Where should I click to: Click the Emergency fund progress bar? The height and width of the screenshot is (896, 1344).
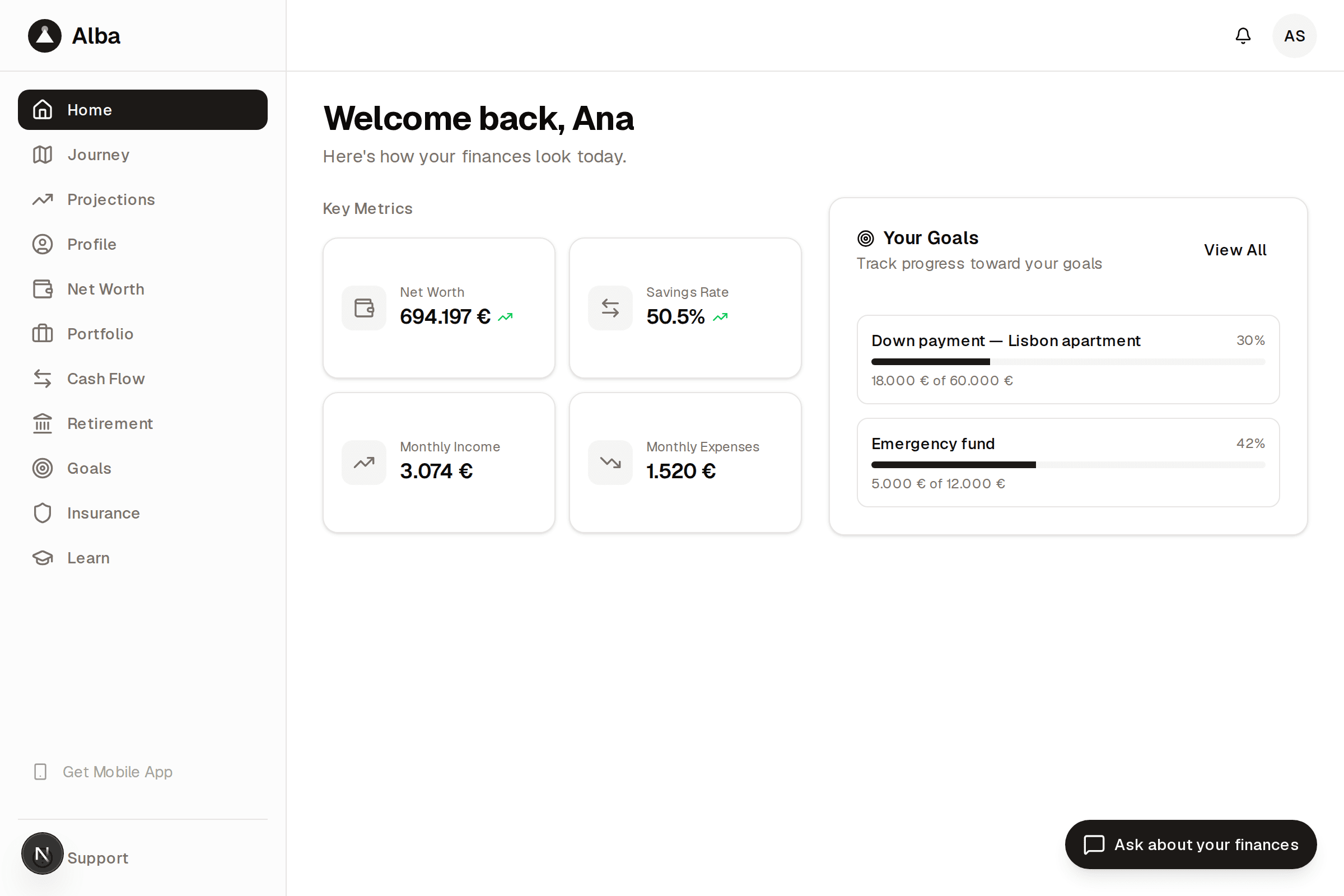coord(1067,465)
